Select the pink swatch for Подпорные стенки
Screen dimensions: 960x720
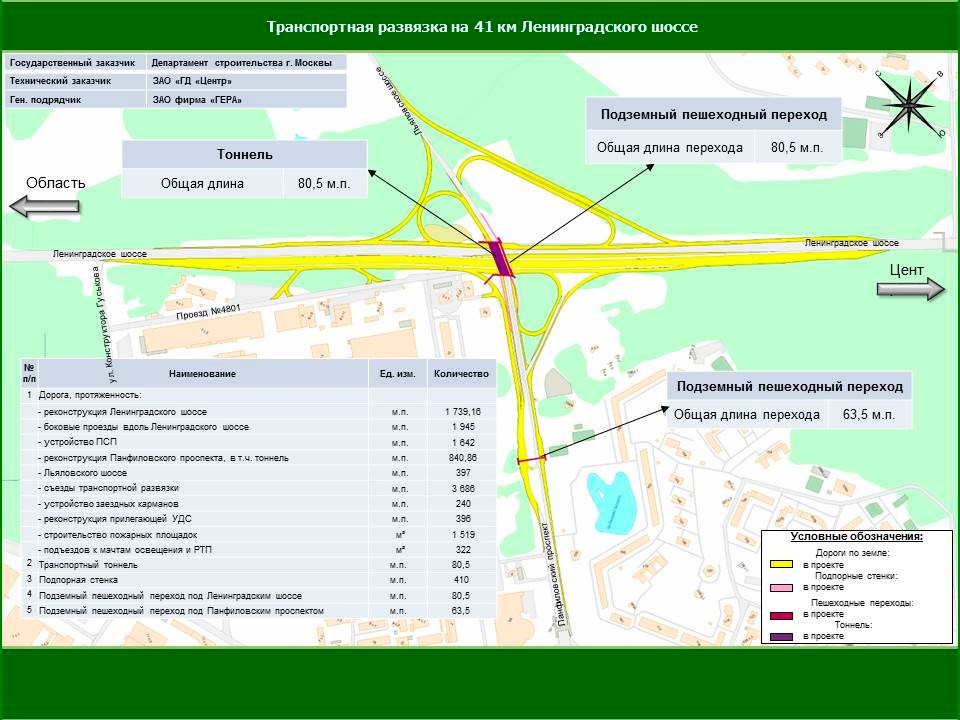point(781,588)
